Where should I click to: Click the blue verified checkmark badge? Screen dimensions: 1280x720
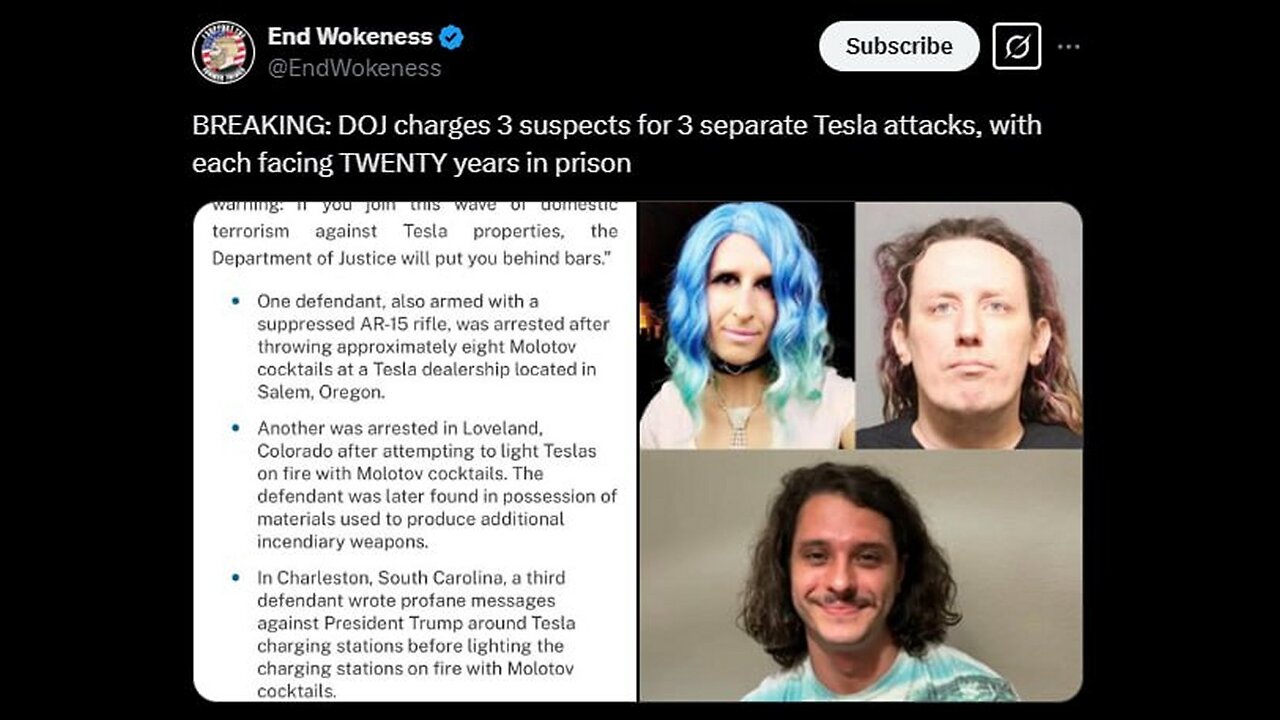click(452, 37)
